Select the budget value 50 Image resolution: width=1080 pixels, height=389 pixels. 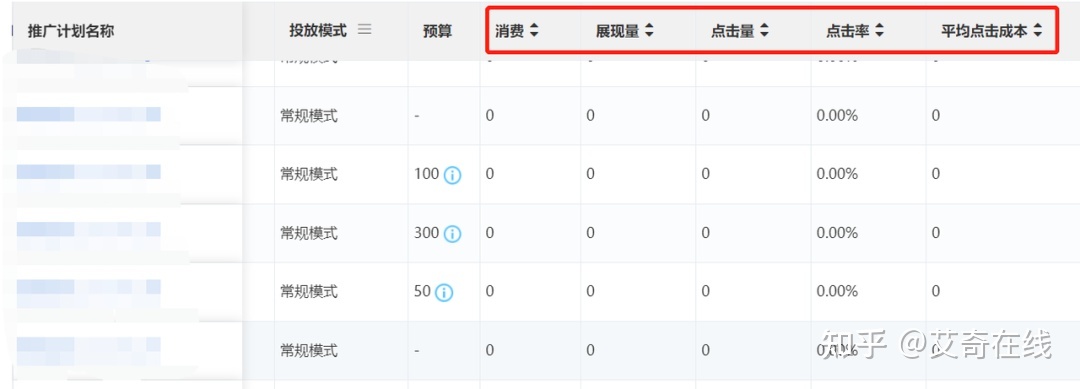[423, 292]
